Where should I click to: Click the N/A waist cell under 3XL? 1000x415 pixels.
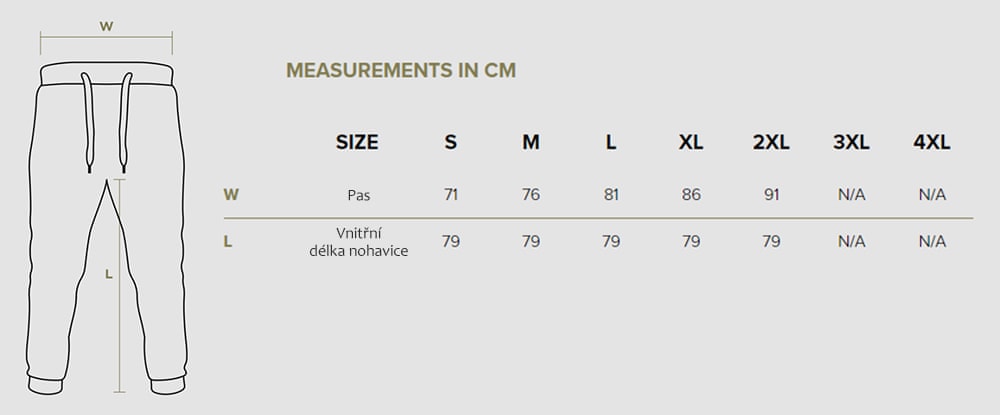pos(851,195)
